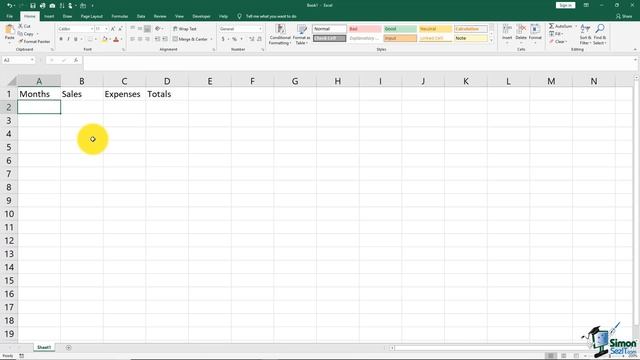The width and height of the screenshot is (640, 360).
Task: Open Sort & Filter
Action: [x=585, y=34]
